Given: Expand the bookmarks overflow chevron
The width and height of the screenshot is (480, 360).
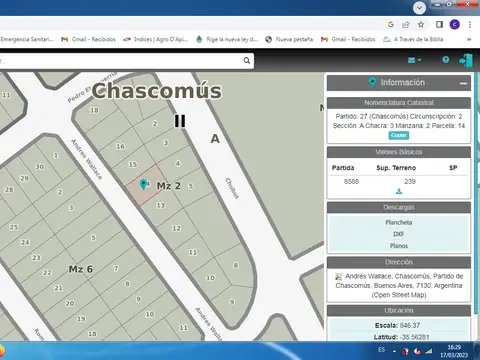Looking at the screenshot, I should pyautogui.click(x=469, y=39).
